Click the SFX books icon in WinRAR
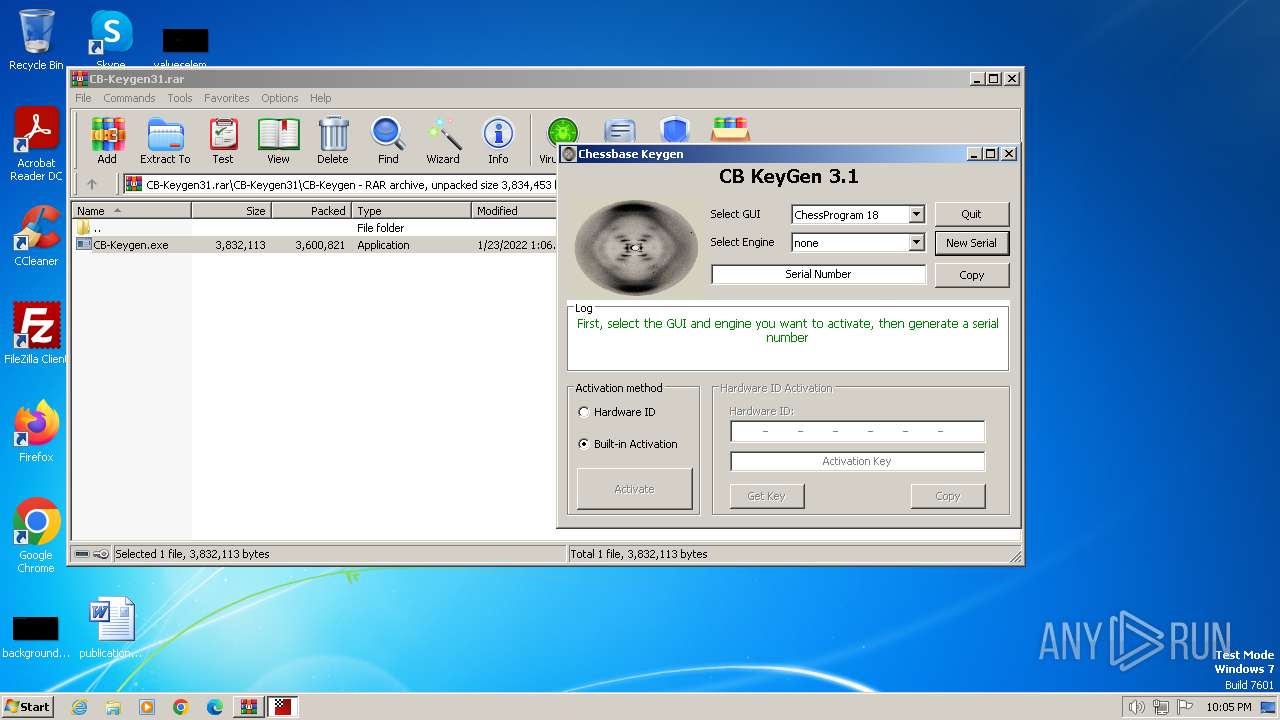 tap(730, 130)
